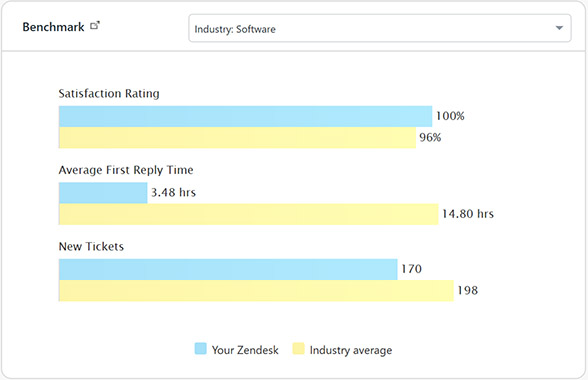Click Industry average yellow legend swatch
Viewport: 588px width, 380px height.
(x=298, y=348)
